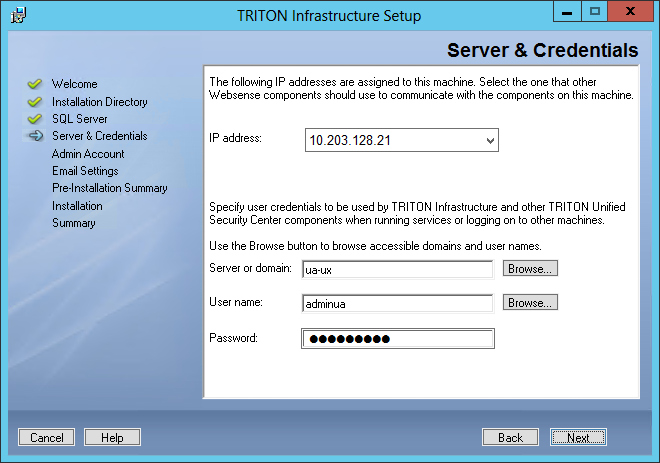This screenshot has width=660, height=463.
Task: Go Back to the SQL Server step
Action: 510,437
